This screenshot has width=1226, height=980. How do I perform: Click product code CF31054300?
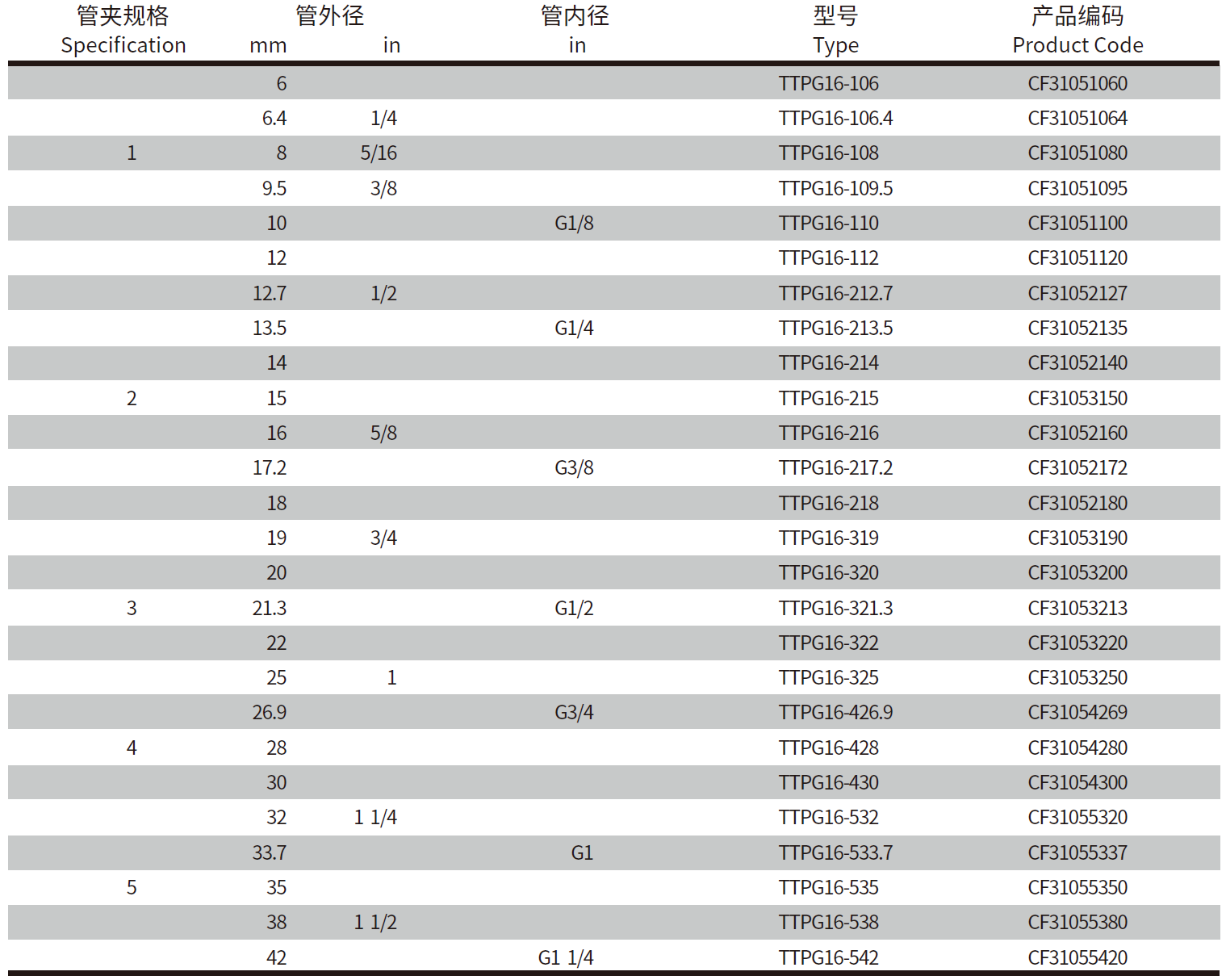click(x=1077, y=782)
